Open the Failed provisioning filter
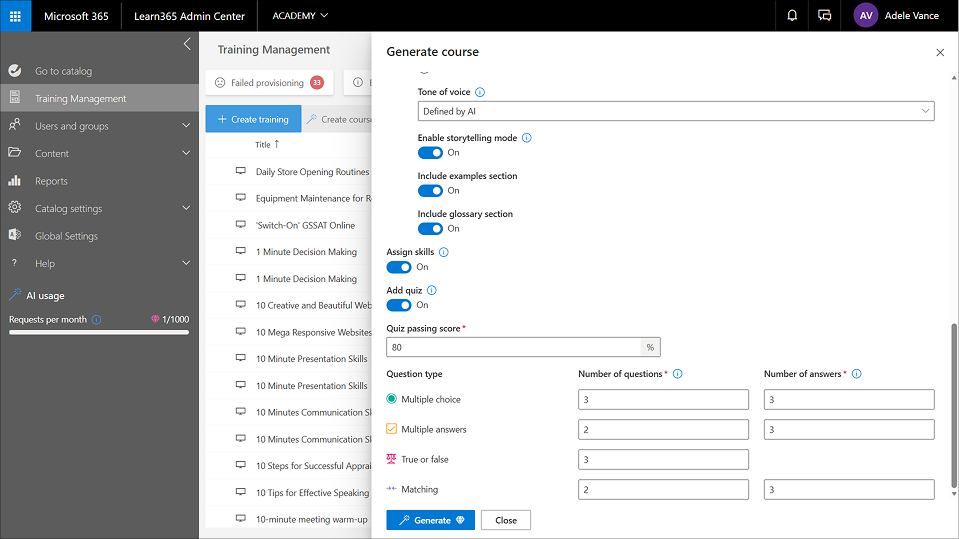Viewport: 959px width, 539px height. [270, 83]
